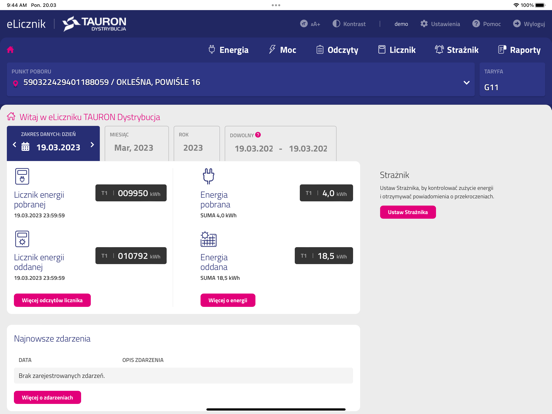Toggle high Kontrast mode

point(349,24)
